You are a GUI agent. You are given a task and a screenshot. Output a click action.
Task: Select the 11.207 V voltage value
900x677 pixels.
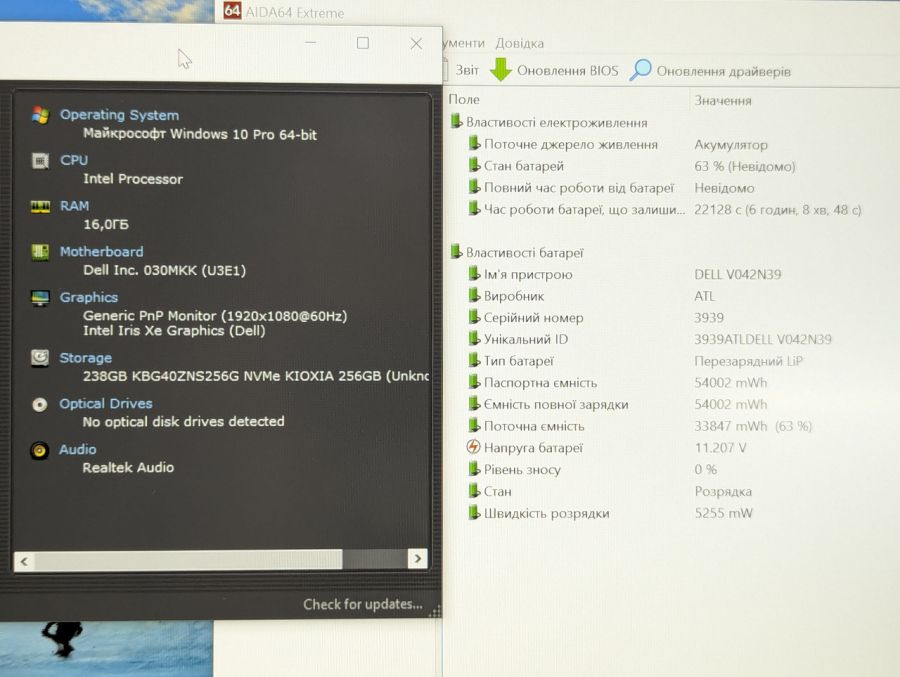[x=720, y=448]
